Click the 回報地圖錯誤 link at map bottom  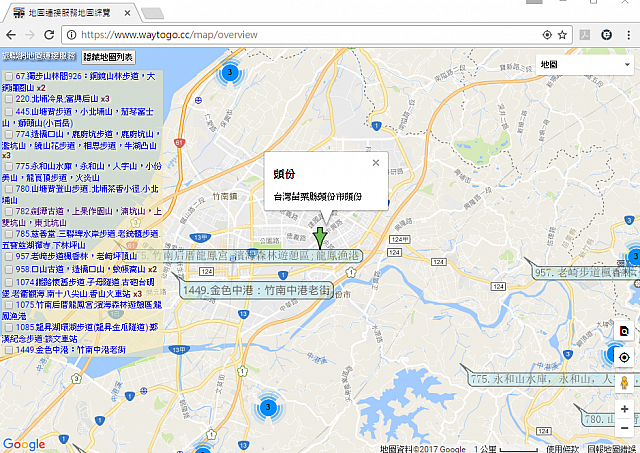click(x=611, y=449)
